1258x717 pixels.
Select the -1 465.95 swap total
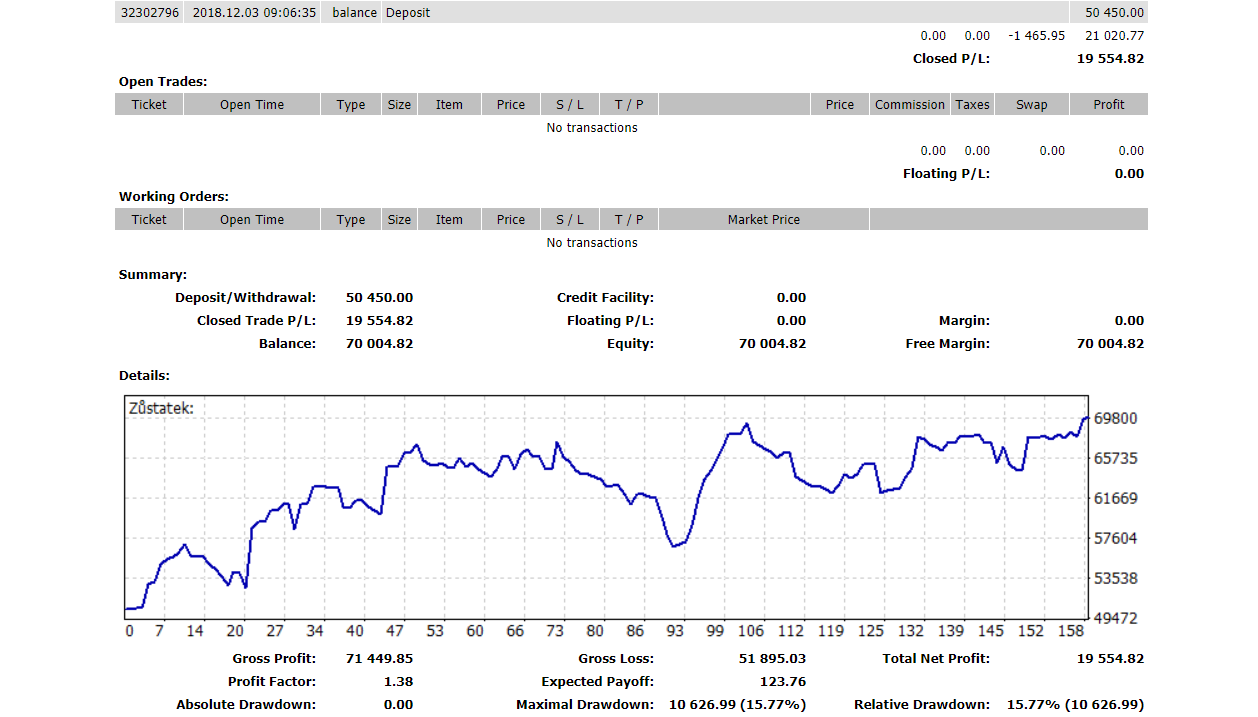pos(1037,35)
